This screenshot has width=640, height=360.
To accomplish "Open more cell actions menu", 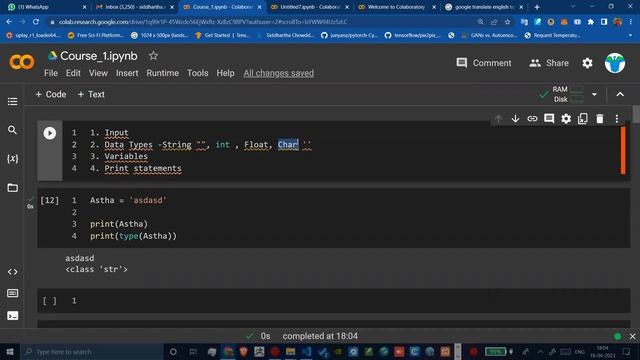I will pos(617,119).
